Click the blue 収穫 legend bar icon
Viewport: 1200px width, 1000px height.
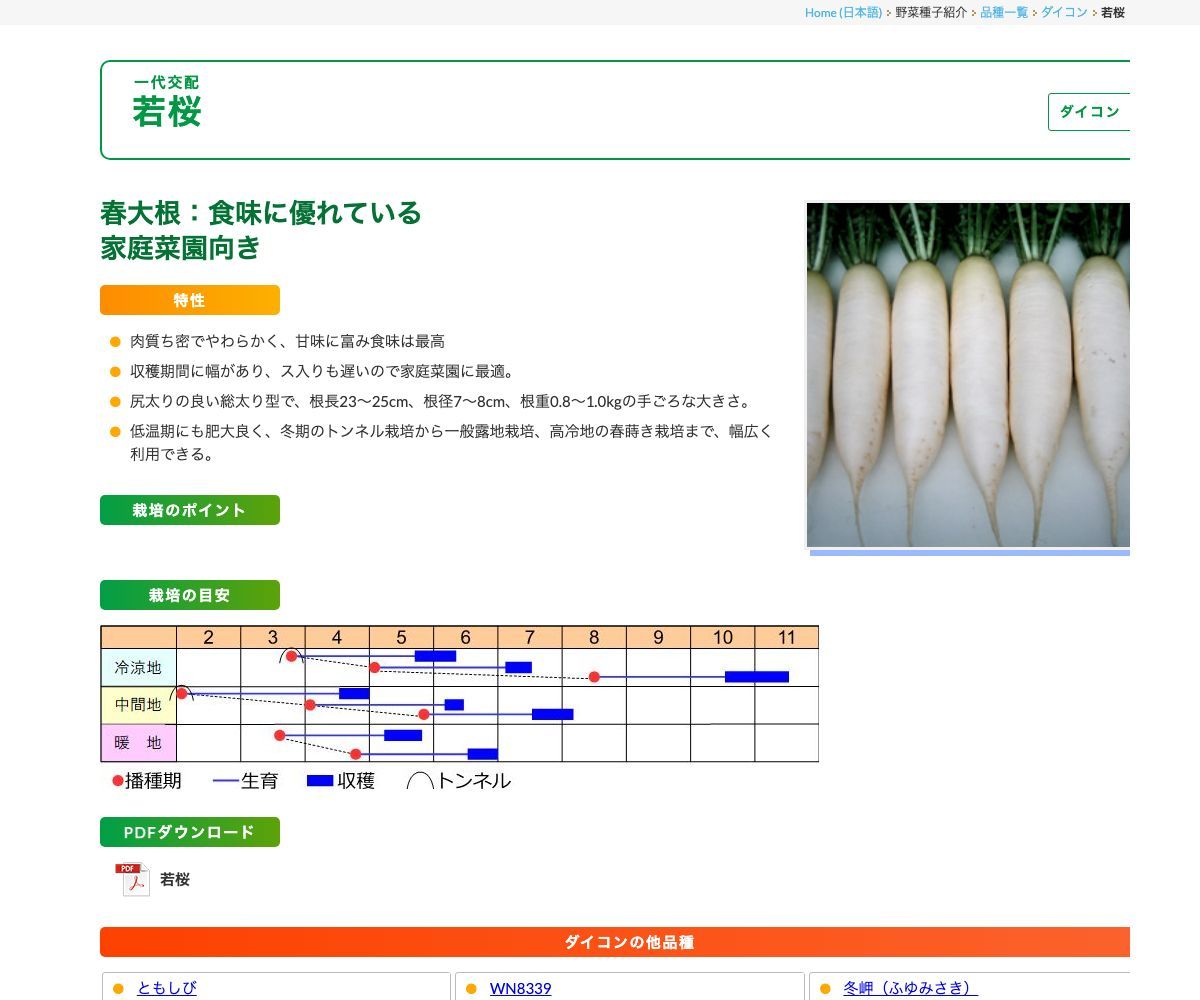click(x=320, y=781)
